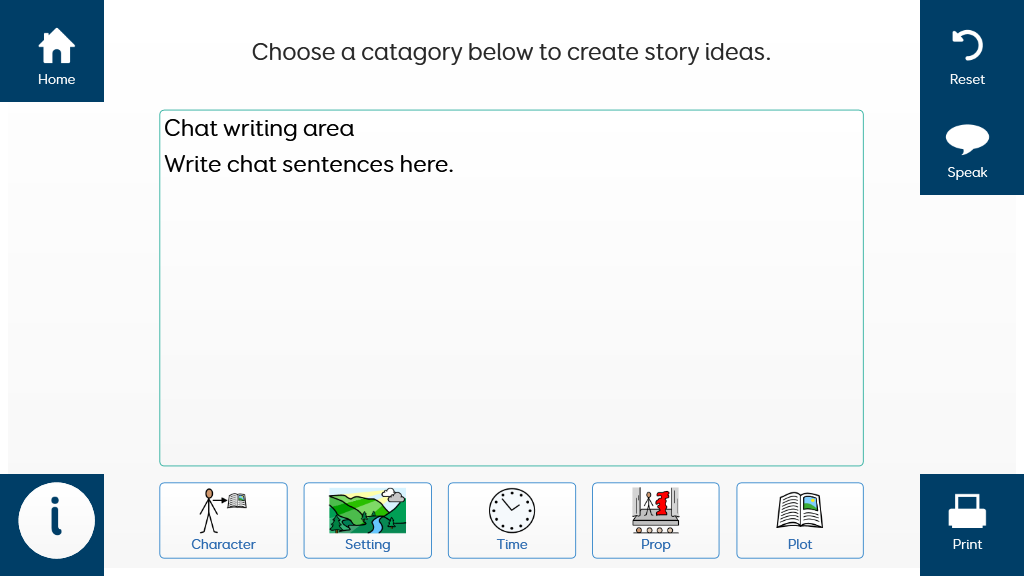The width and height of the screenshot is (1024, 576).
Task: Select the Character stick figure symbol
Action: click(x=223, y=511)
